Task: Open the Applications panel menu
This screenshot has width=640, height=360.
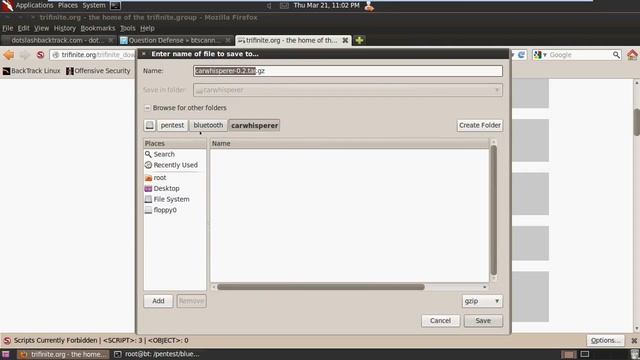Action: point(34,5)
